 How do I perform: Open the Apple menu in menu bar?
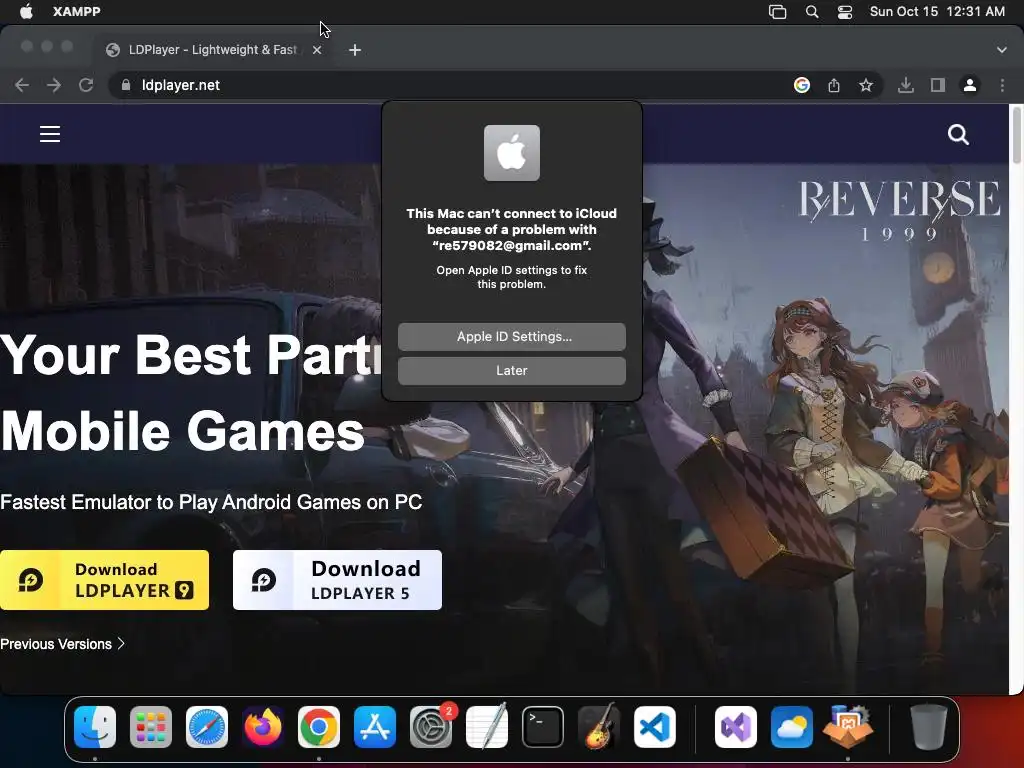[26, 12]
